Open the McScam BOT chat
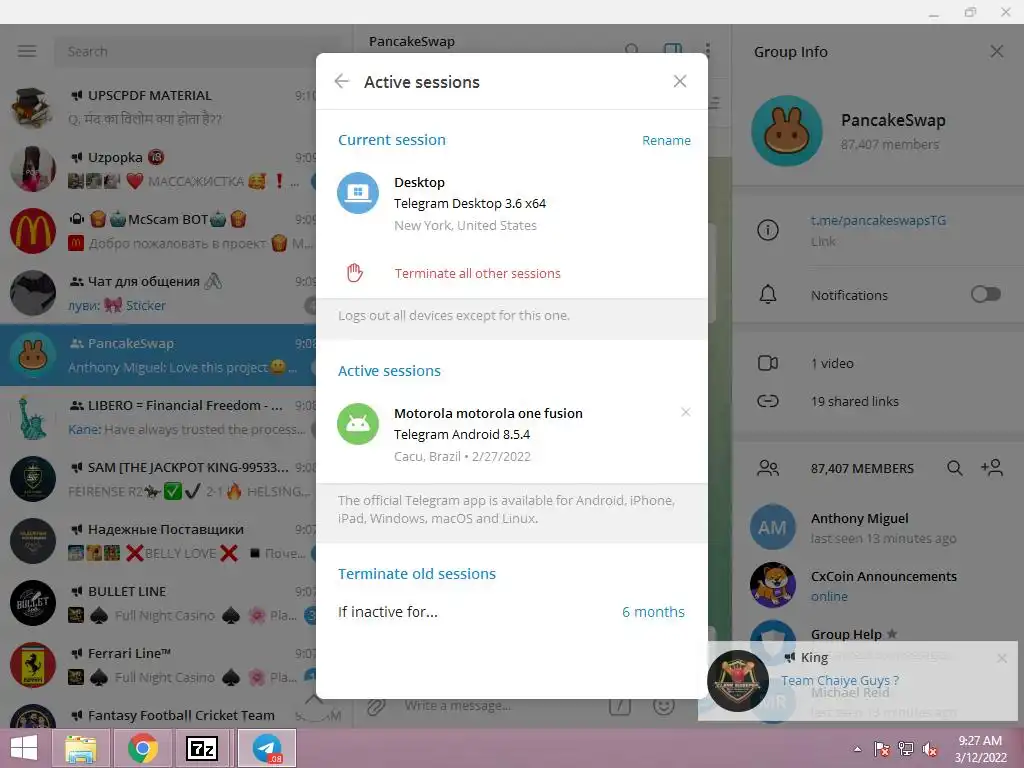 [158, 231]
